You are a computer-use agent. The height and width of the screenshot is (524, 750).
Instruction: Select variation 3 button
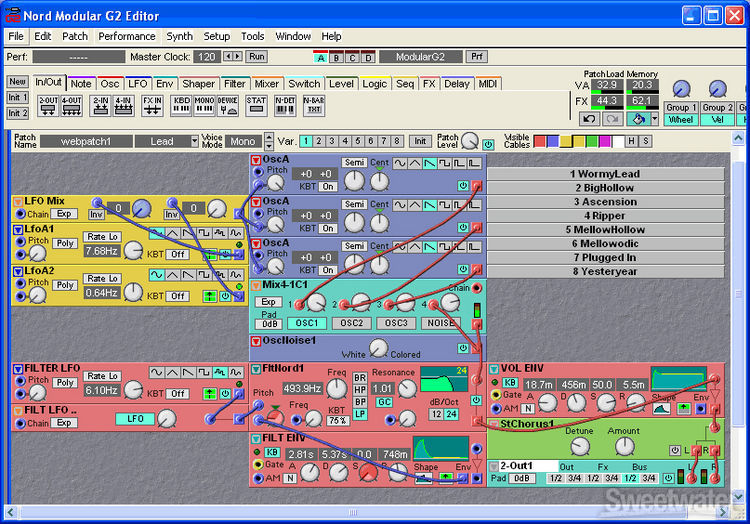click(332, 141)
